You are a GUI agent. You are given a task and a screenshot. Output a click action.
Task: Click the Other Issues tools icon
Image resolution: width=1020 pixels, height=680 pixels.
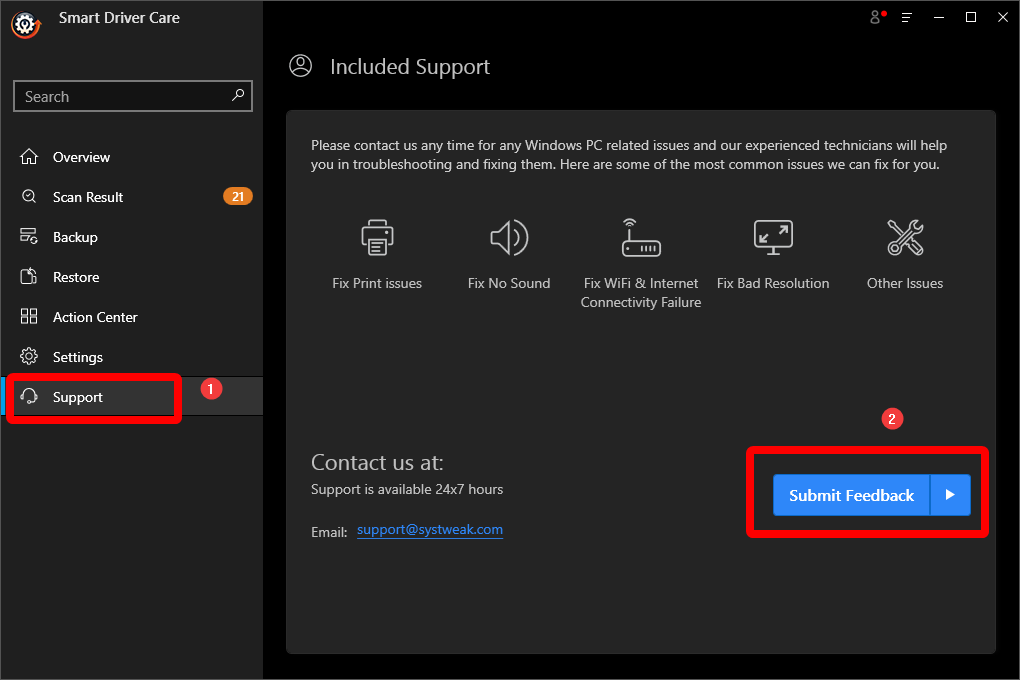click(x=905, y=237)
